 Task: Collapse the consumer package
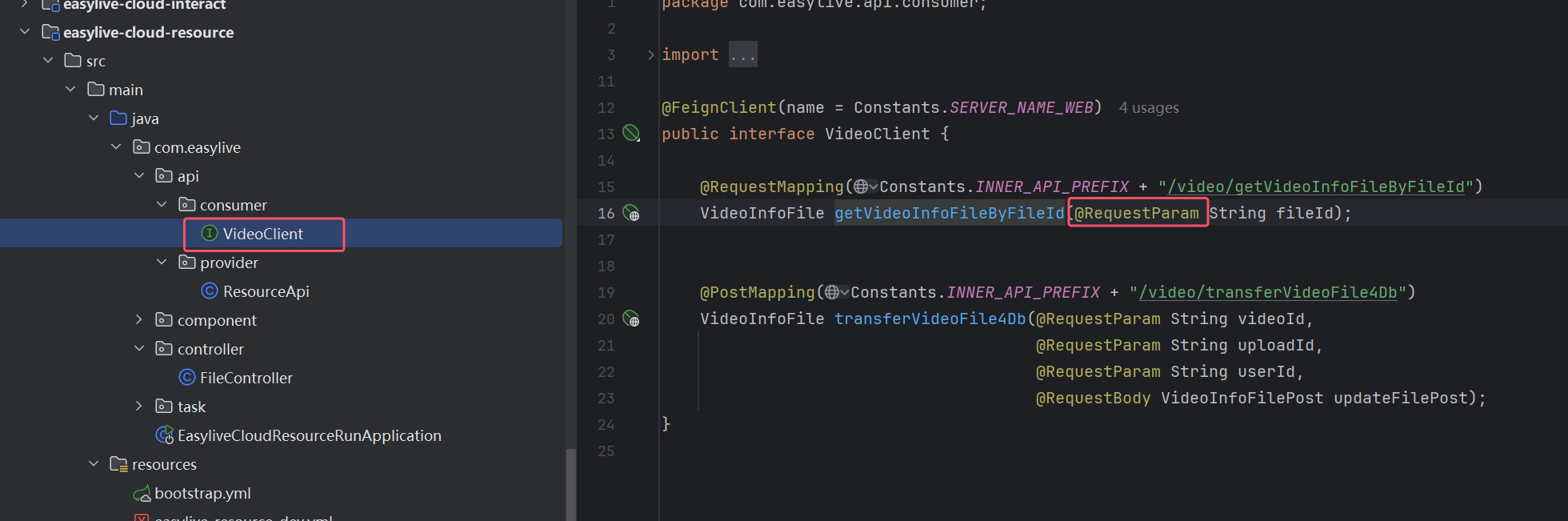coord(162,205)
